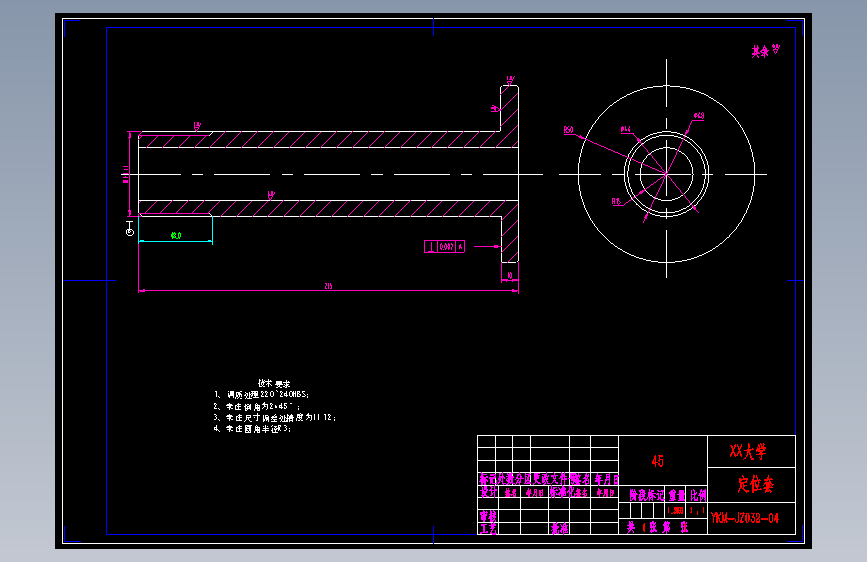Select the material value "45" in title block

pos(657,461)
